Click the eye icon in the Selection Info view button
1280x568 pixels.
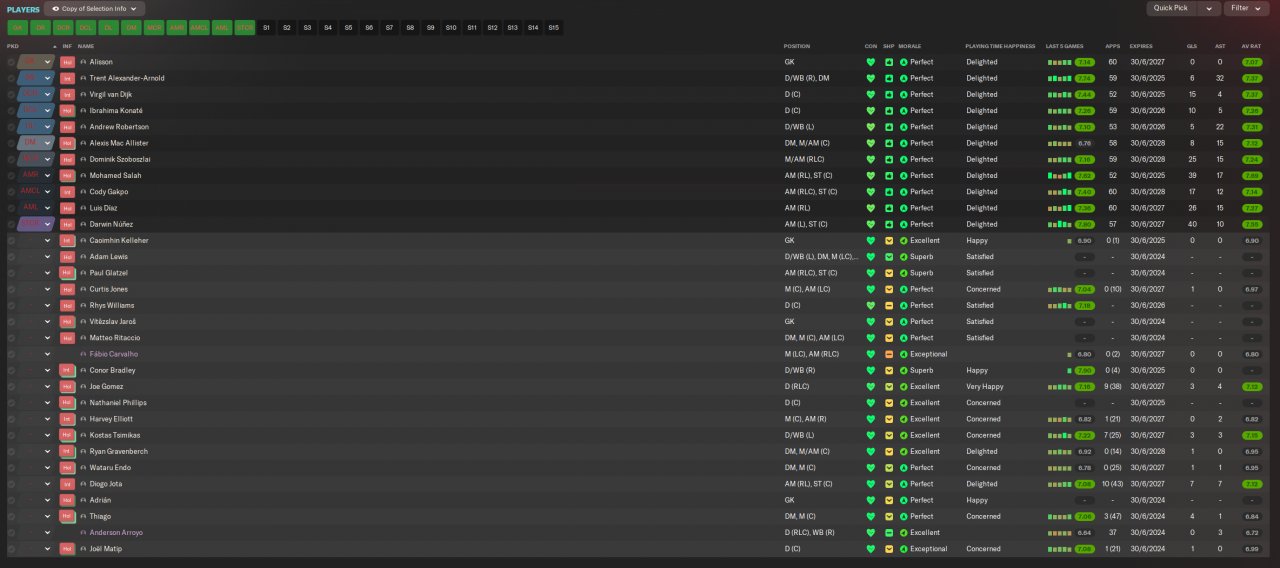[x=54, y=8]
